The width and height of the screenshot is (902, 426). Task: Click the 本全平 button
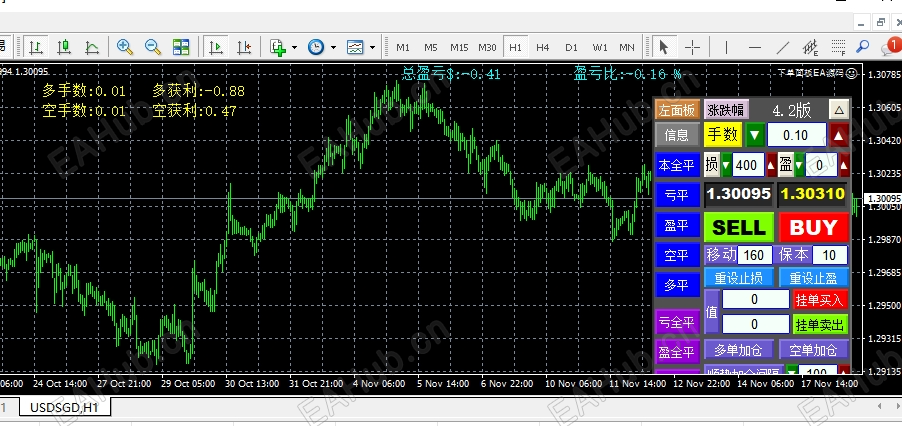(676, 166)
